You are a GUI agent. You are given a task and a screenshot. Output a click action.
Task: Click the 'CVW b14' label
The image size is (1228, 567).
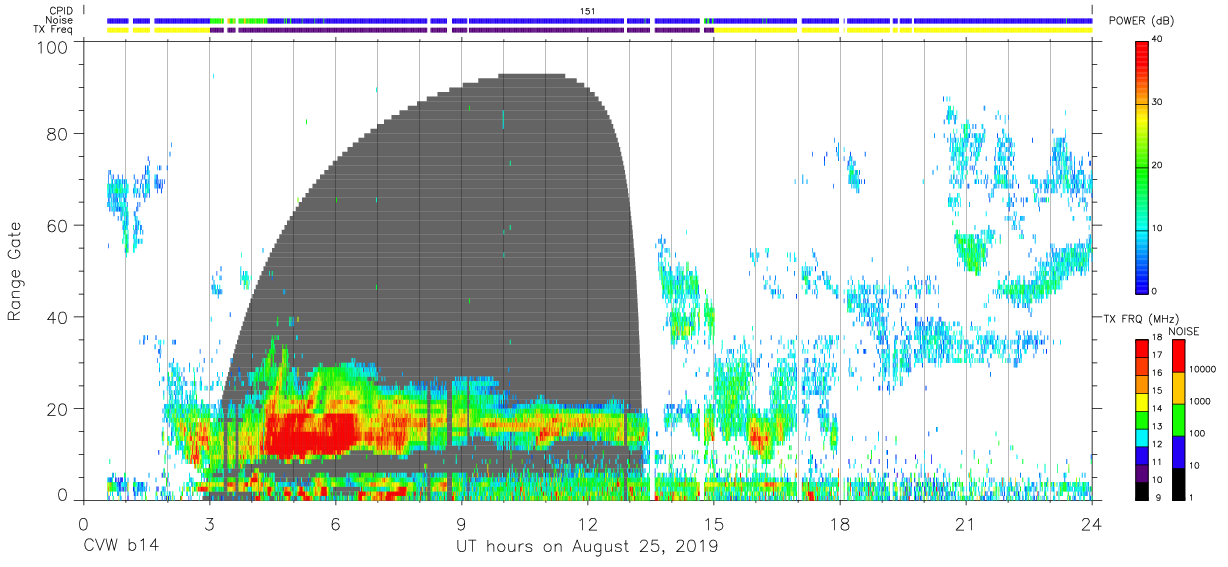(122, 547)
